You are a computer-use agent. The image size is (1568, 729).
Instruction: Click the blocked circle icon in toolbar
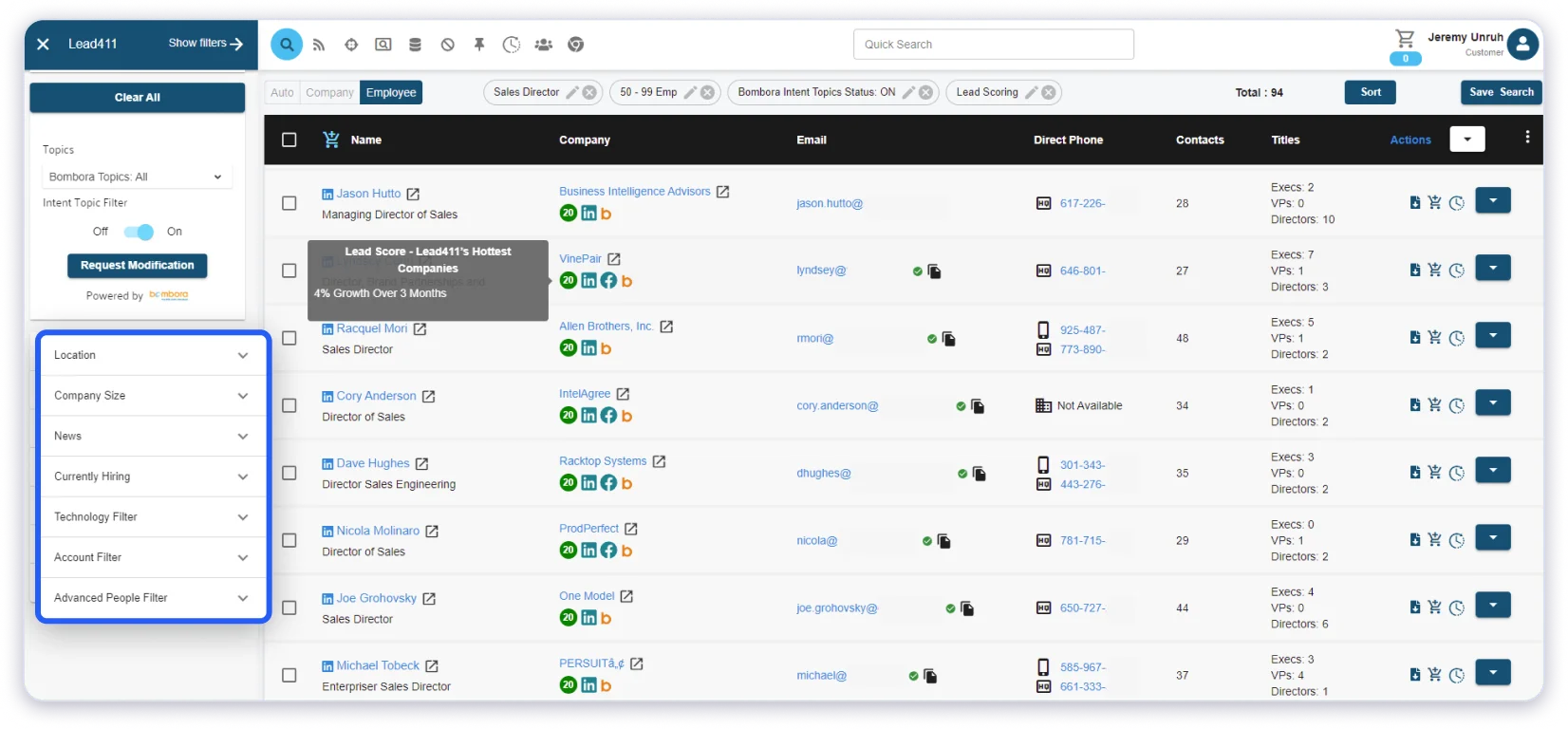click(x=448, y=45)
